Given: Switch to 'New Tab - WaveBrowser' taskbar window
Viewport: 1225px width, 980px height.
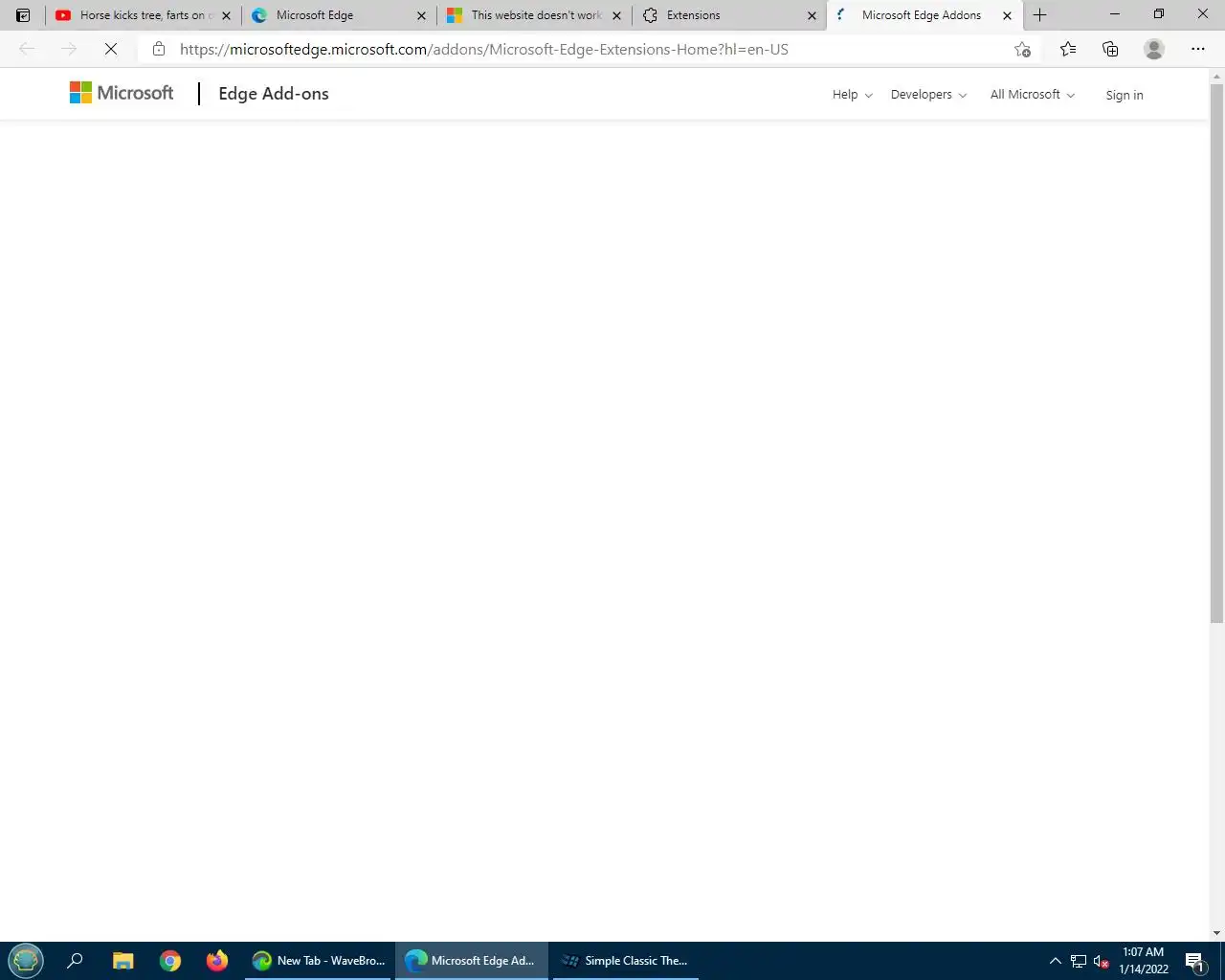Looking at the screenshot, I should tap(319, 961).
